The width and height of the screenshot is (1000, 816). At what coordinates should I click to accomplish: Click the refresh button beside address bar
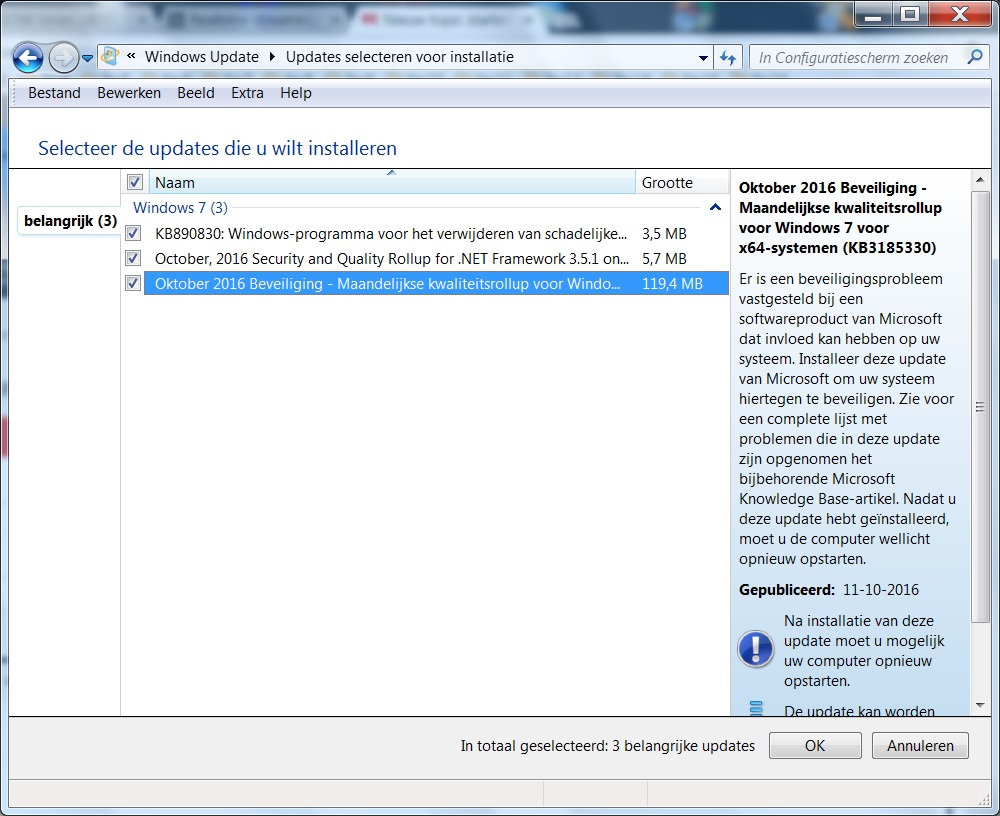click(x=728, y=57)
